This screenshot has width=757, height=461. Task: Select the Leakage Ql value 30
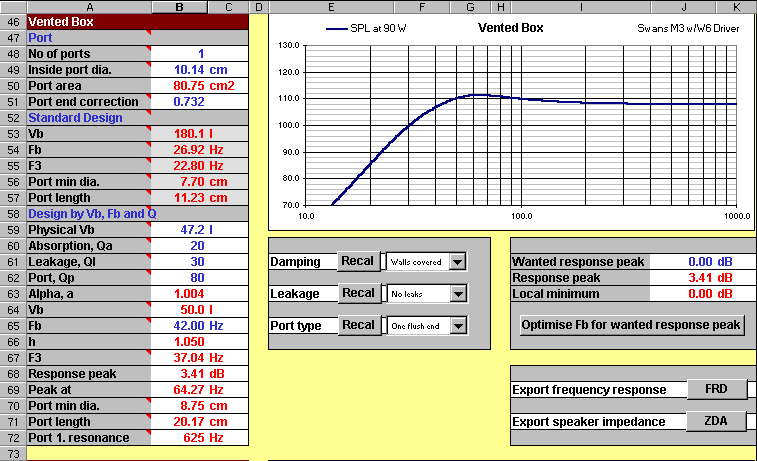pos(200,262)
